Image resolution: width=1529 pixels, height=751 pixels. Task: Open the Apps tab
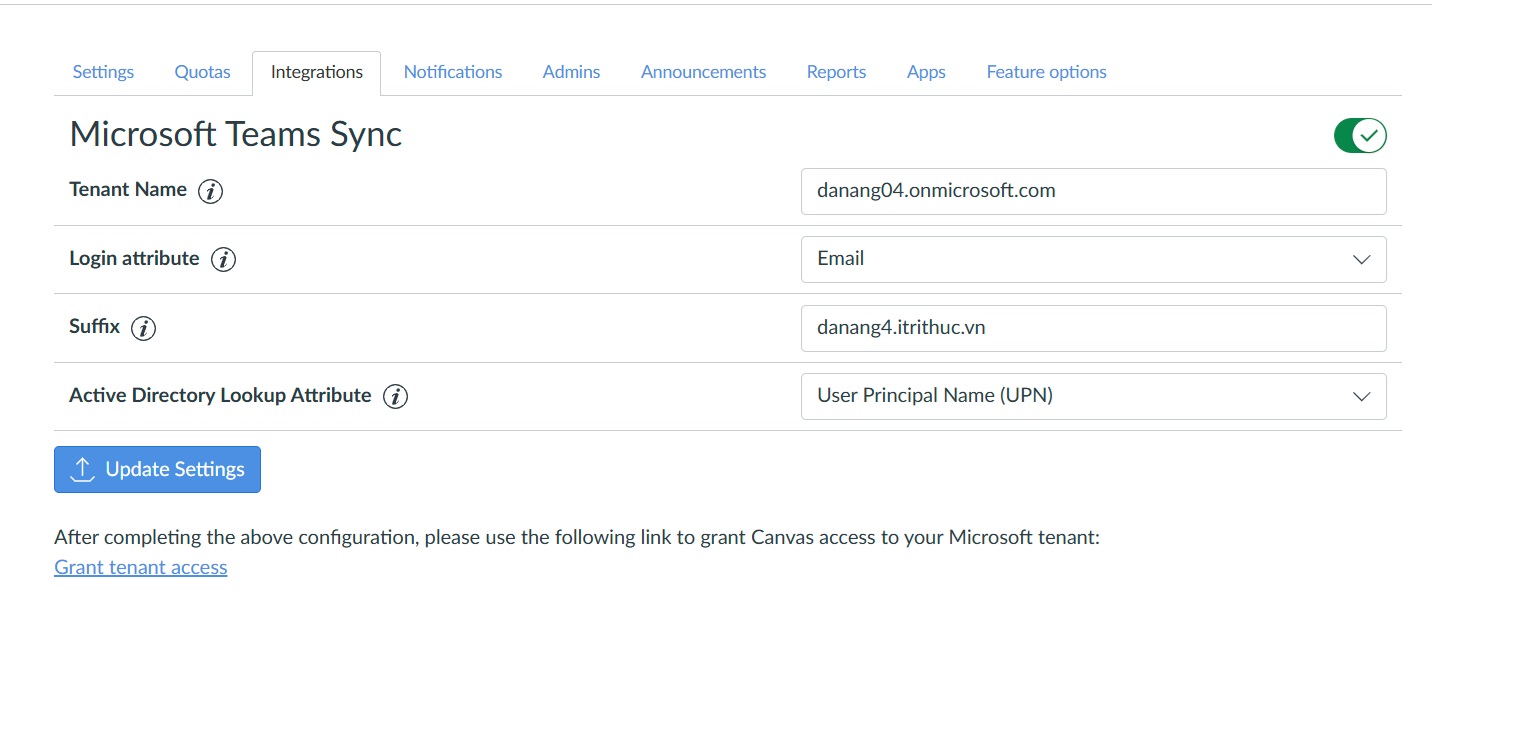(x=926, y=72)
